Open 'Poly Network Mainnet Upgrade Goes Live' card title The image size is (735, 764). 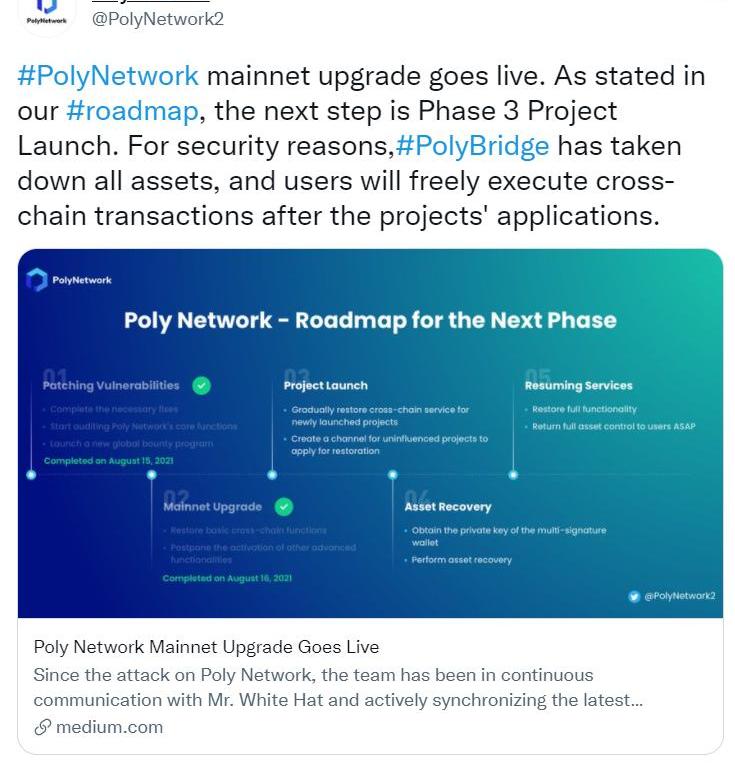(x=206, y=647)
